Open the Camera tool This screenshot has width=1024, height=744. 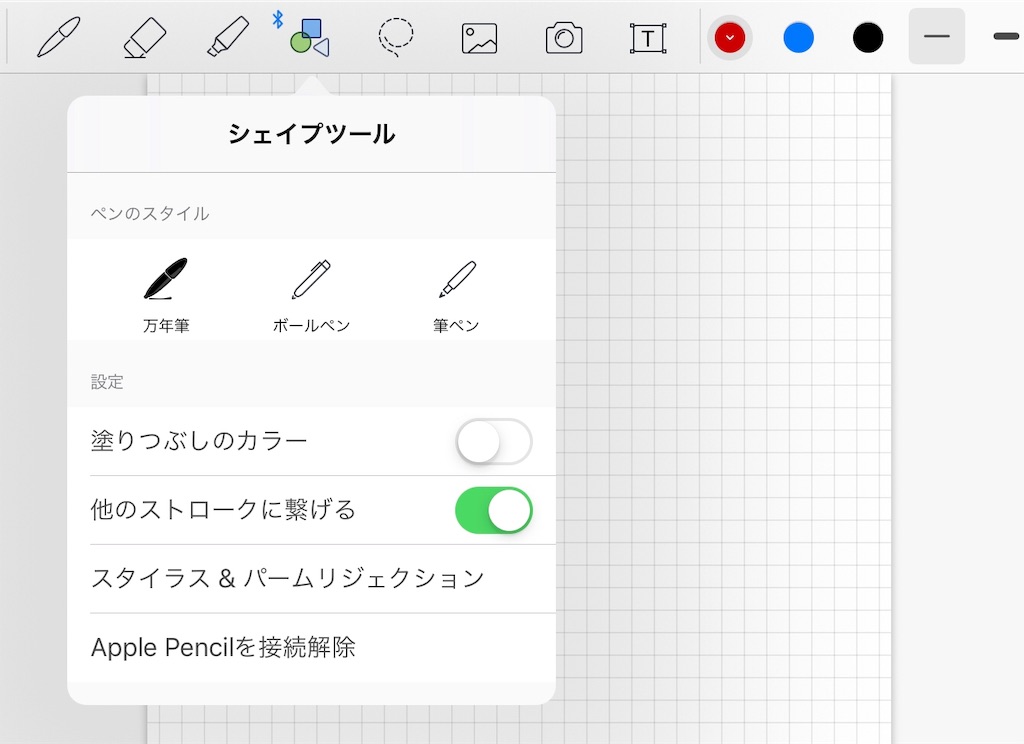point(564,38)
